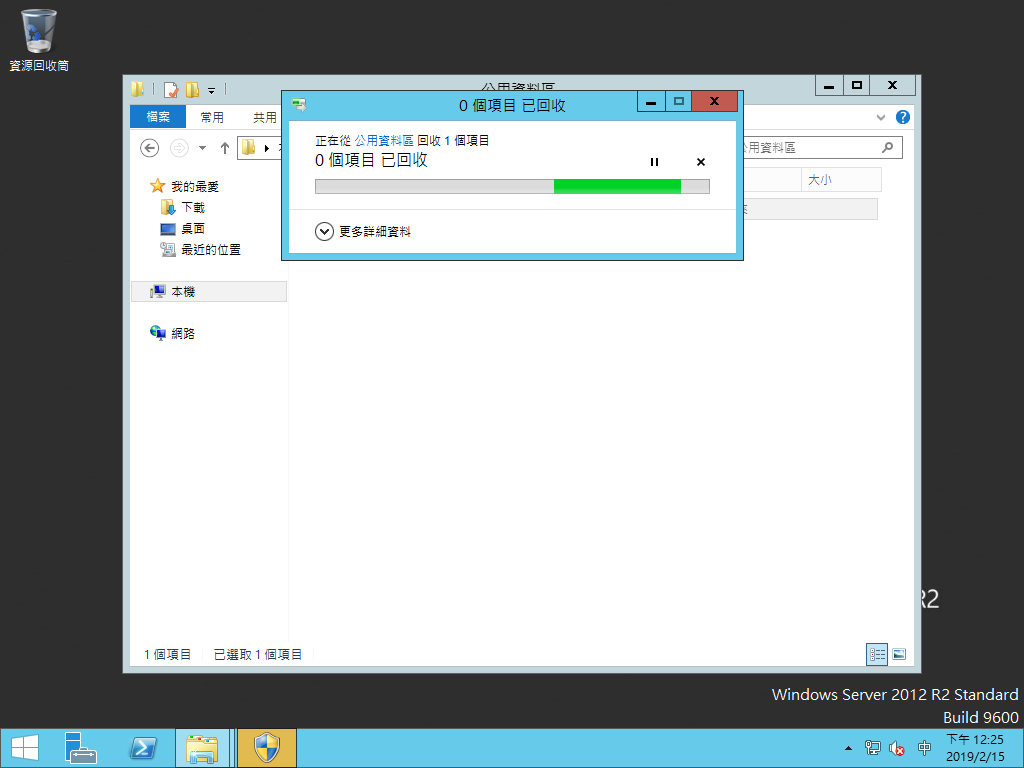Screen dimensions: 1024x768
Task: Open the Recycle Bin desktop icon
Action: [x=39, y=40]
